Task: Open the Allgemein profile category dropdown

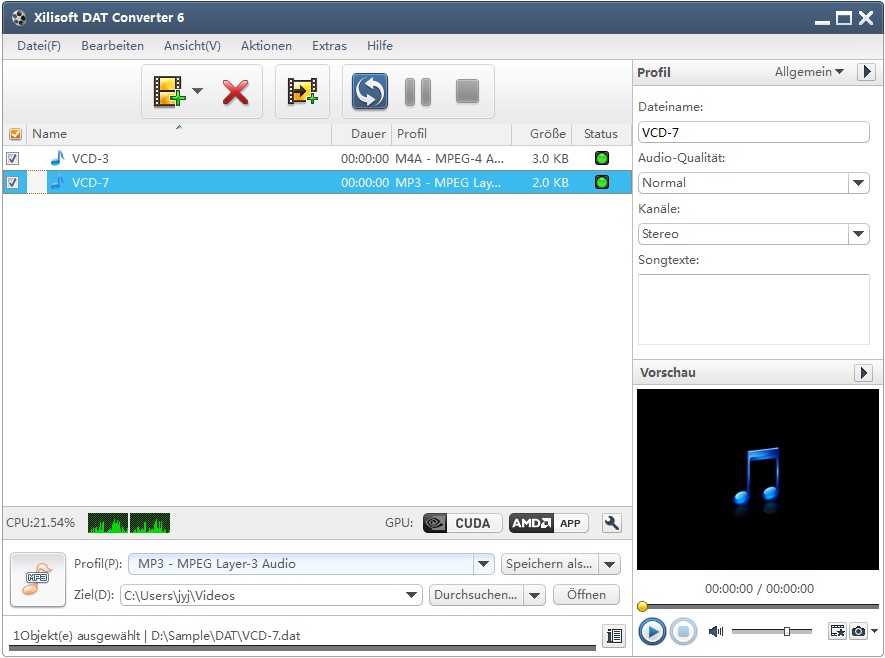Action: (809, 72)
